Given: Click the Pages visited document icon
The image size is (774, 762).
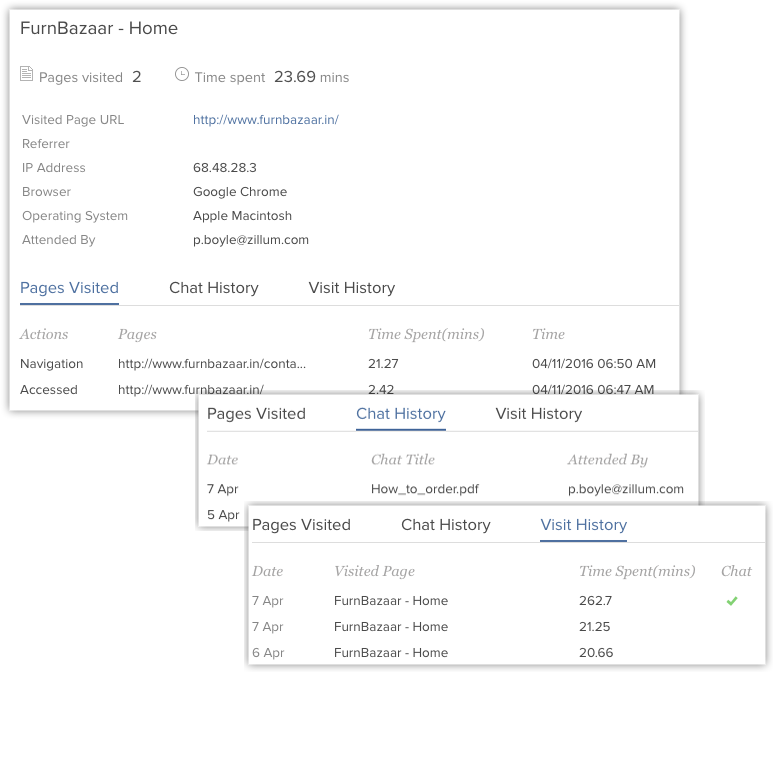Looking at the screenshot, I should pyautogui.click(x=26, y=74).
